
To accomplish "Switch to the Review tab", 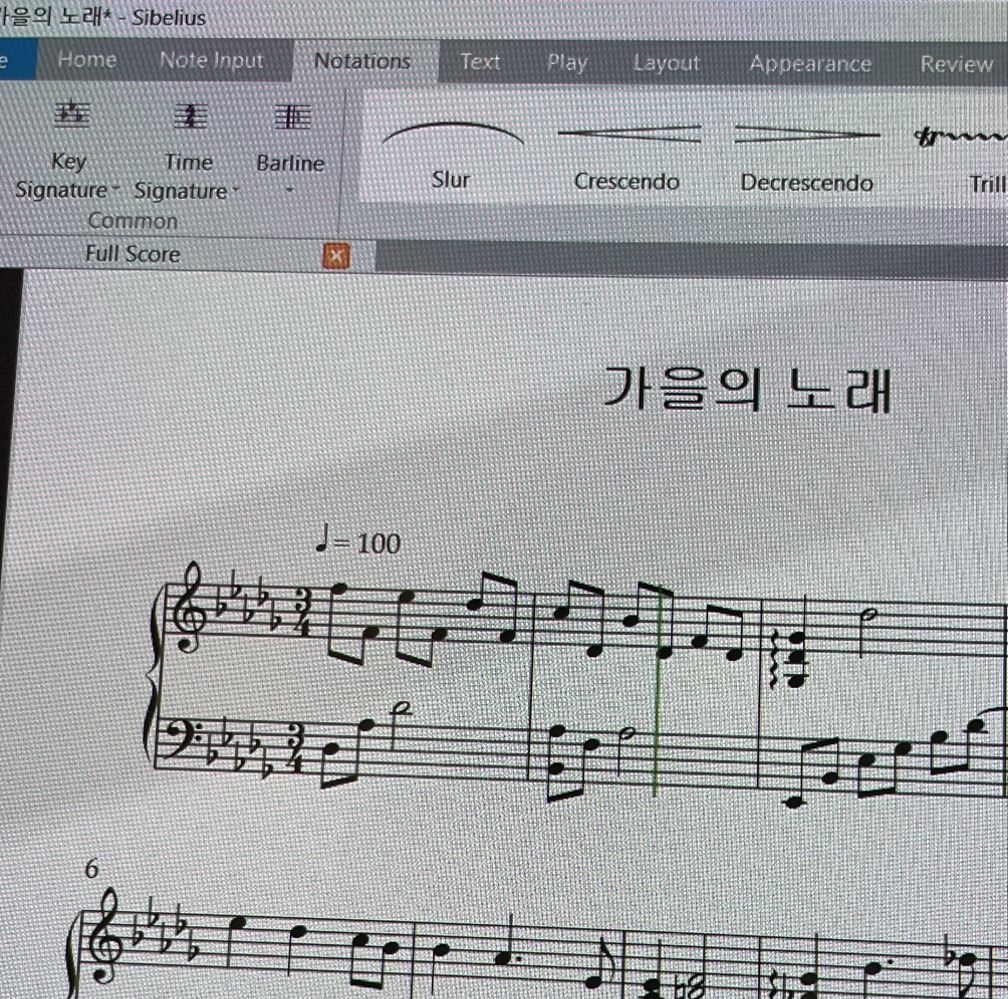I will point(957,64).
